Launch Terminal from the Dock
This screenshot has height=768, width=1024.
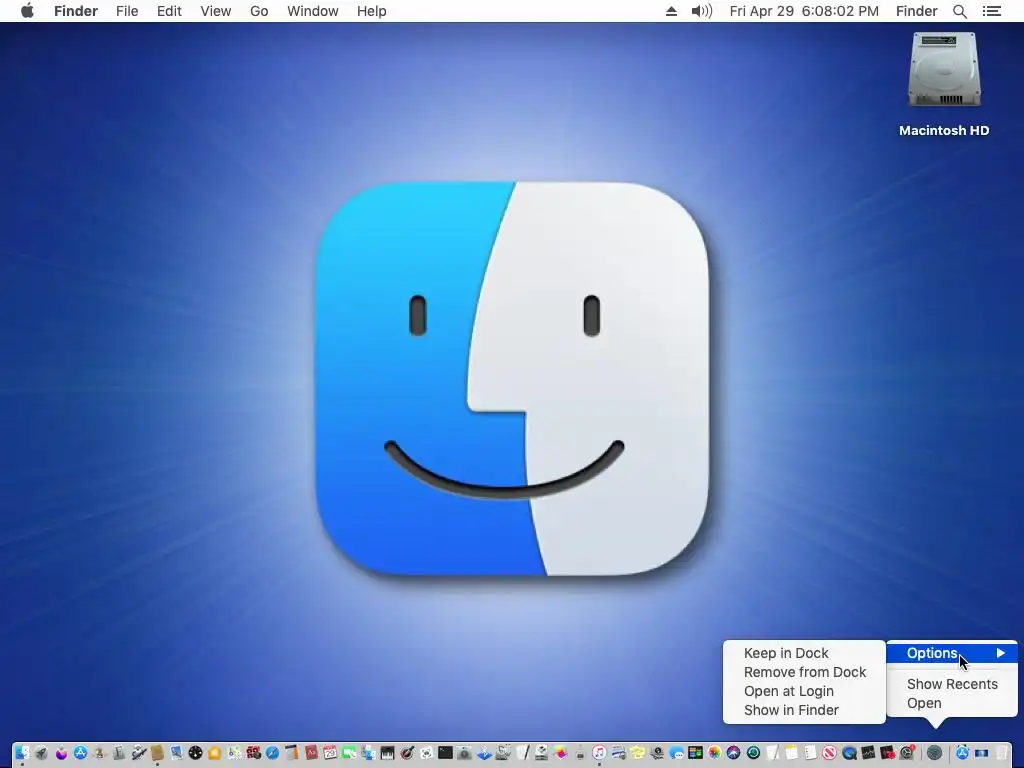click(445, 753)
